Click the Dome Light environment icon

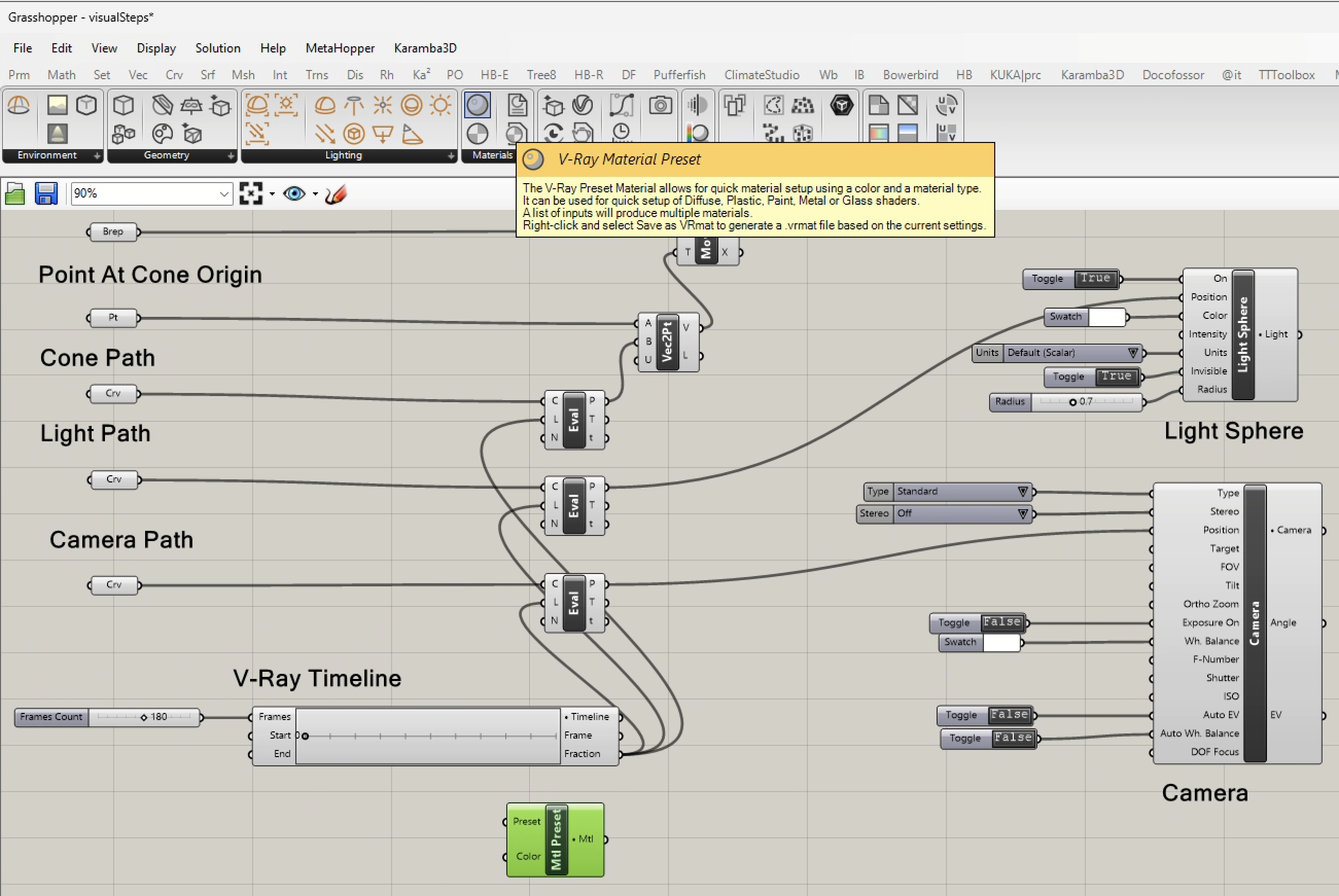19,105
